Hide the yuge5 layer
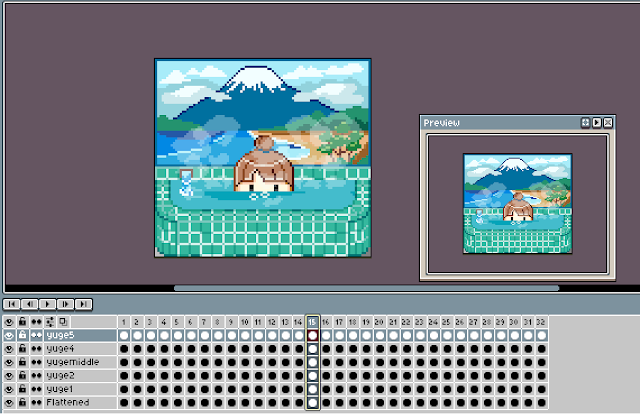 (x=9, y=336)
